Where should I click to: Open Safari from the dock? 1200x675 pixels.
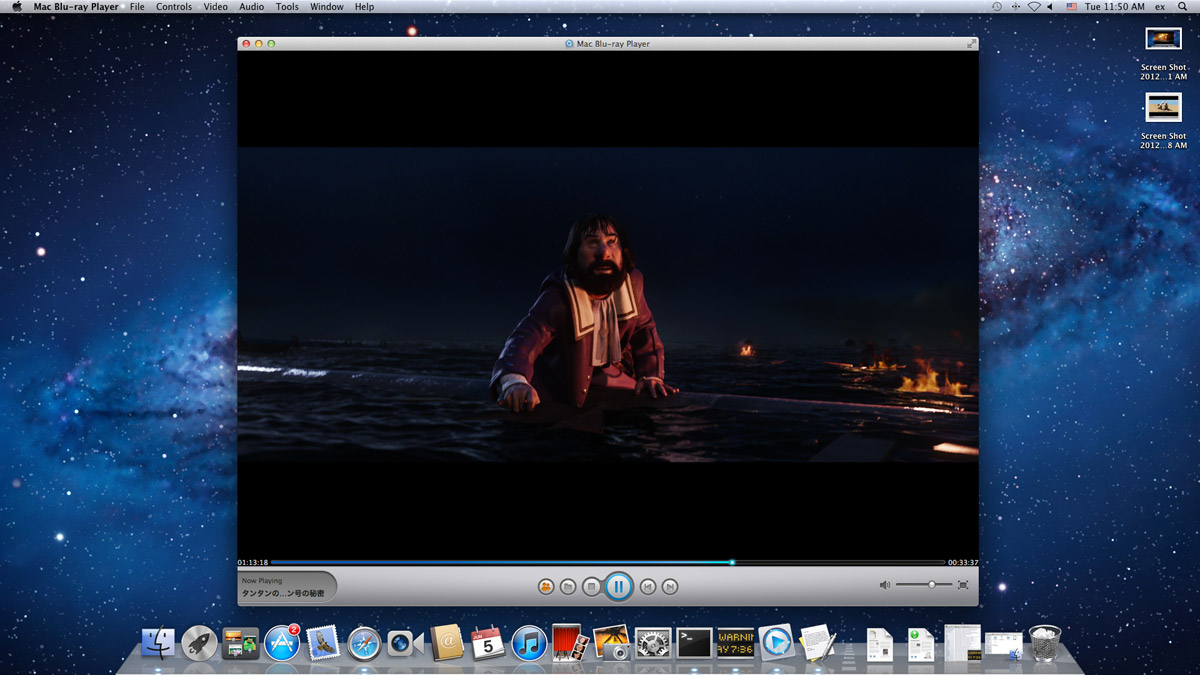pos(364,643)
